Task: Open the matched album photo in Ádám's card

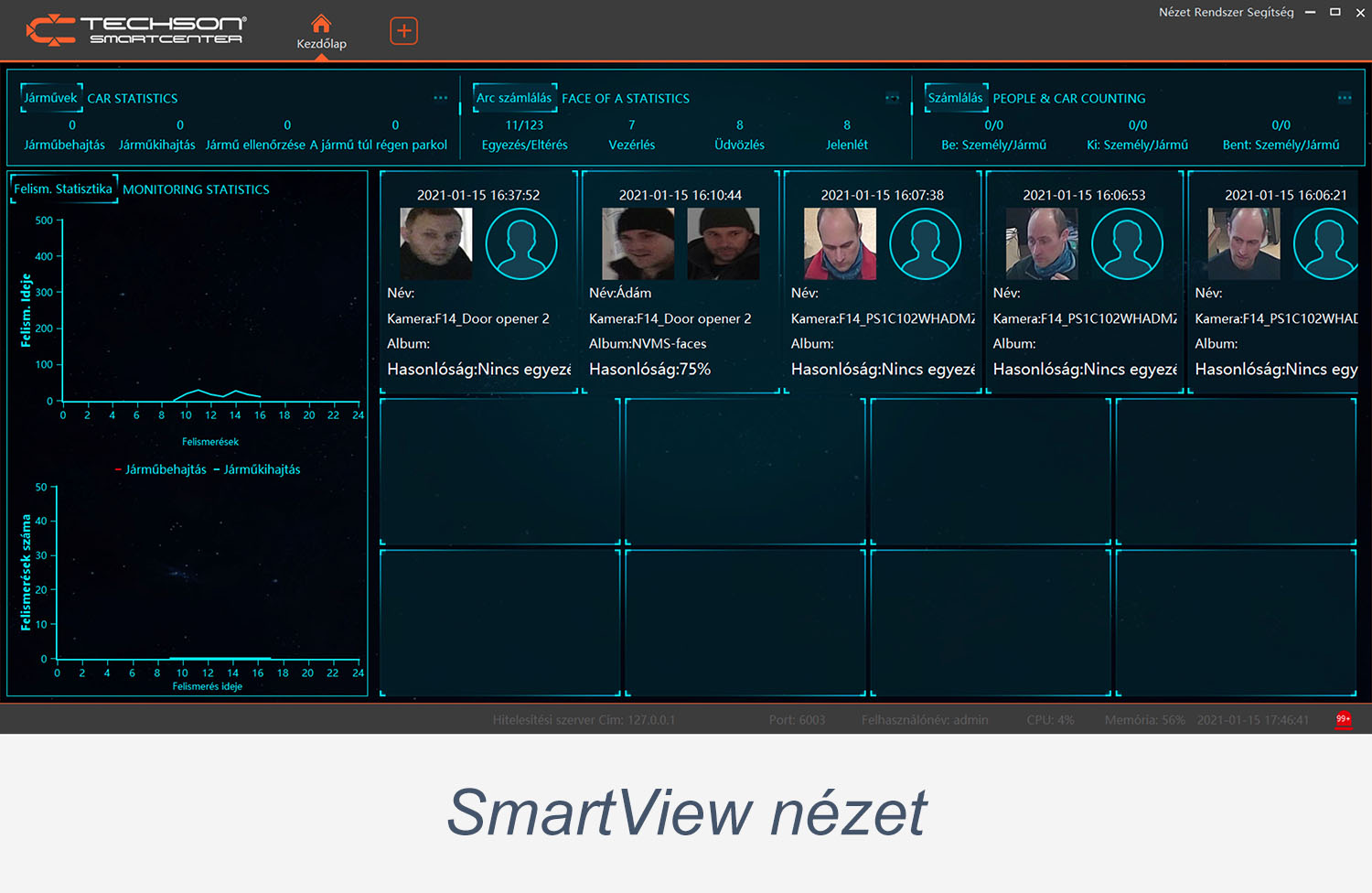Action: [724, 243]
